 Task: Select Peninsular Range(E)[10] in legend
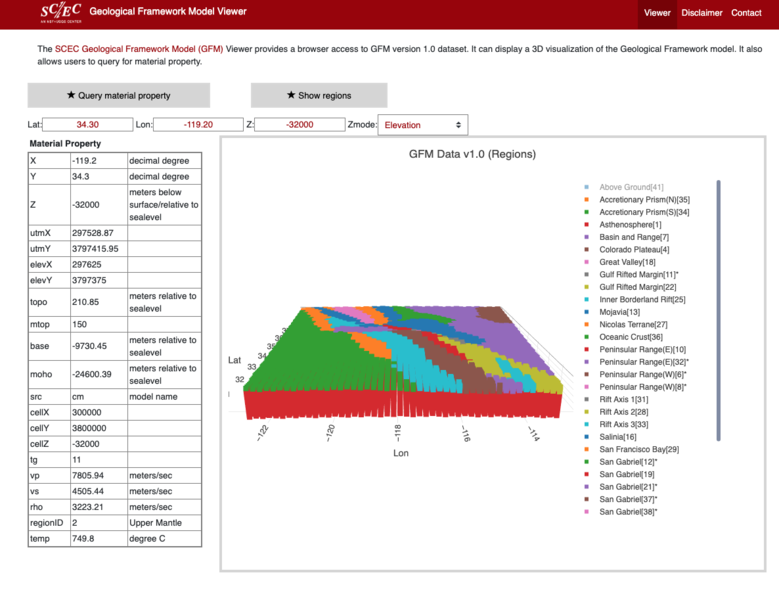[x=635, y=349]
